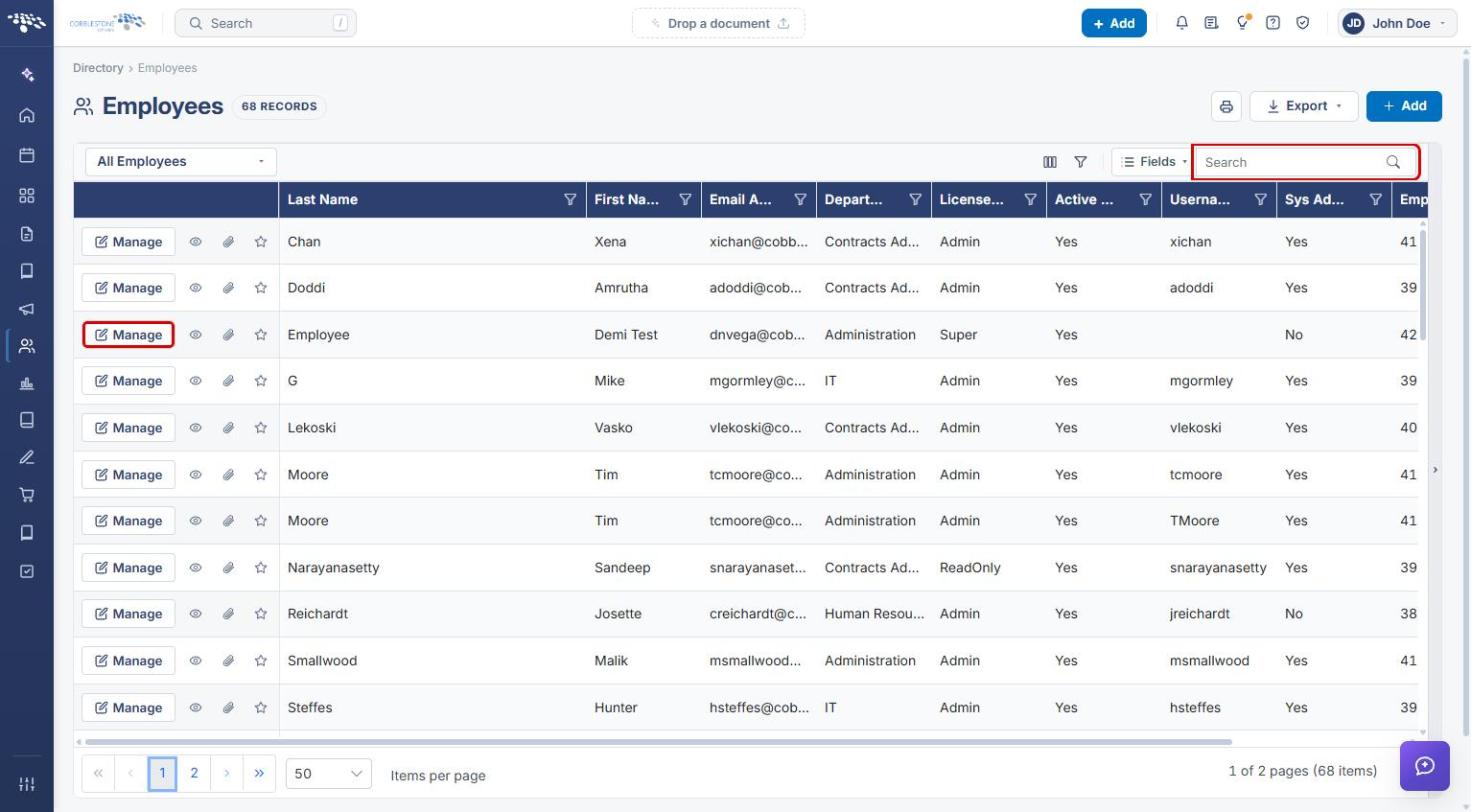Image resolution: width=1471 pixels, height=812 pixels.
Task: Click the column chooser icon above table
Action: pyautogui.click(x=1050, y=162)
